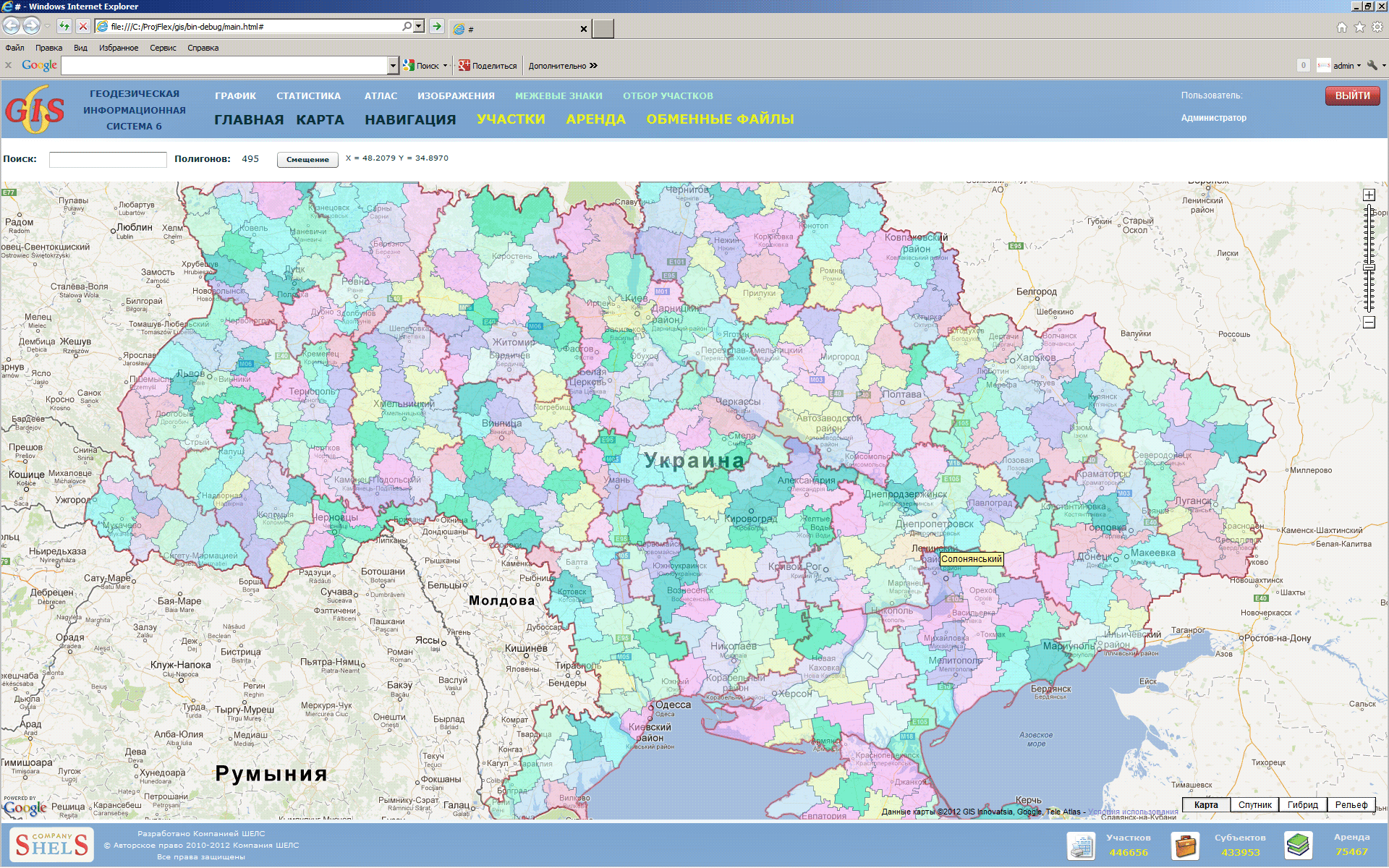Expand the Дополнительно toolbar chevron
Viewport: 1389px width, 868px height.
pyautogui.click(x=593, y=66)
